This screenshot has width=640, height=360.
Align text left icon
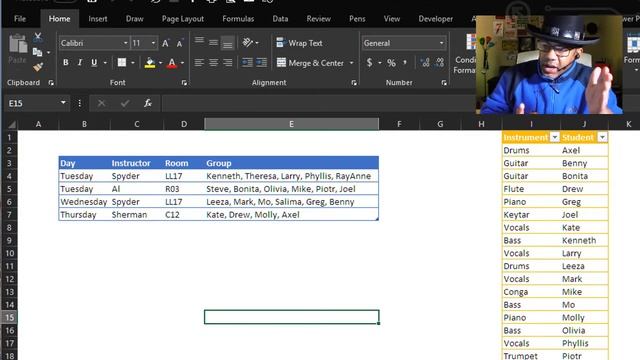pyautogui.click(x=199, y=62)
